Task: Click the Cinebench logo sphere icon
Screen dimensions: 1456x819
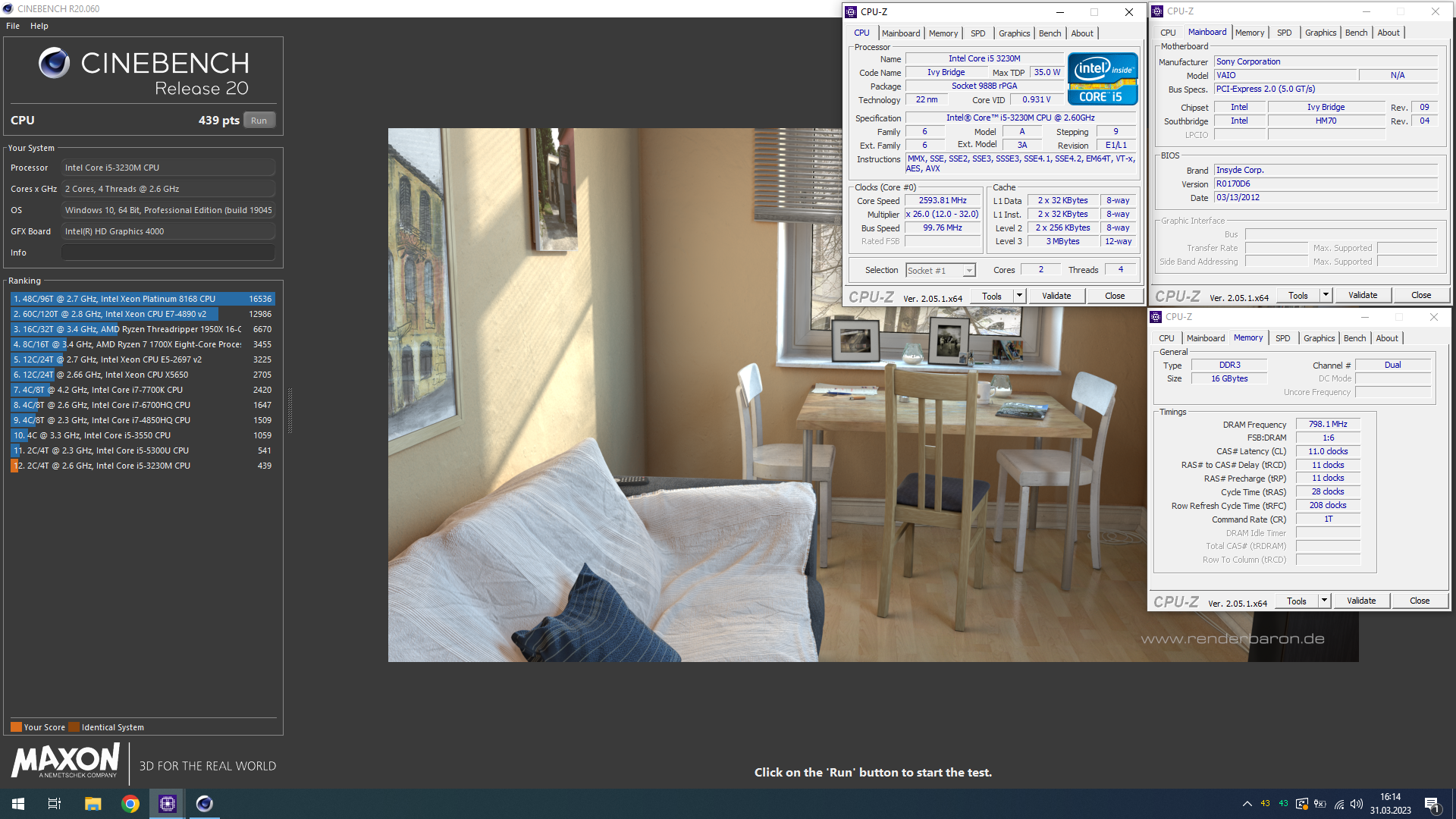Action: [55, 63]
